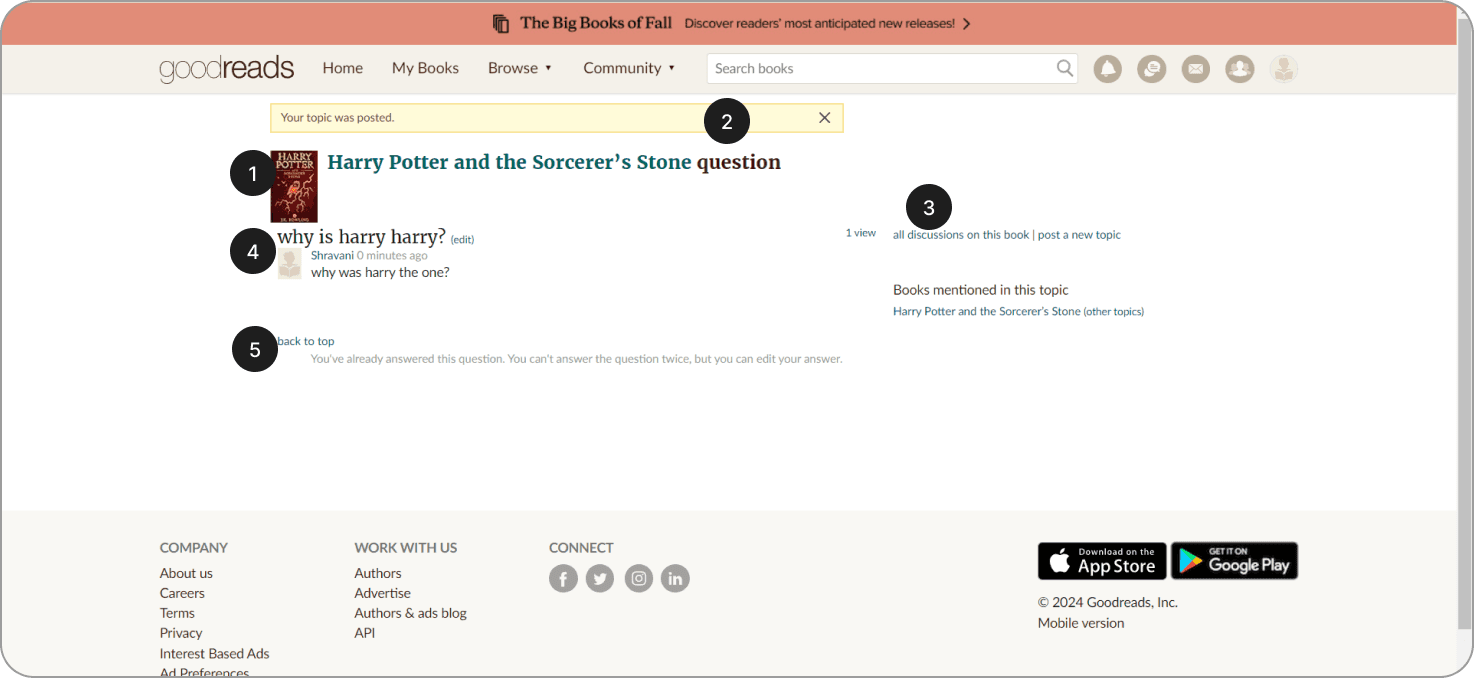Open API footer link
Viewport: 1474px width, 678px height.
pos(365,633)
